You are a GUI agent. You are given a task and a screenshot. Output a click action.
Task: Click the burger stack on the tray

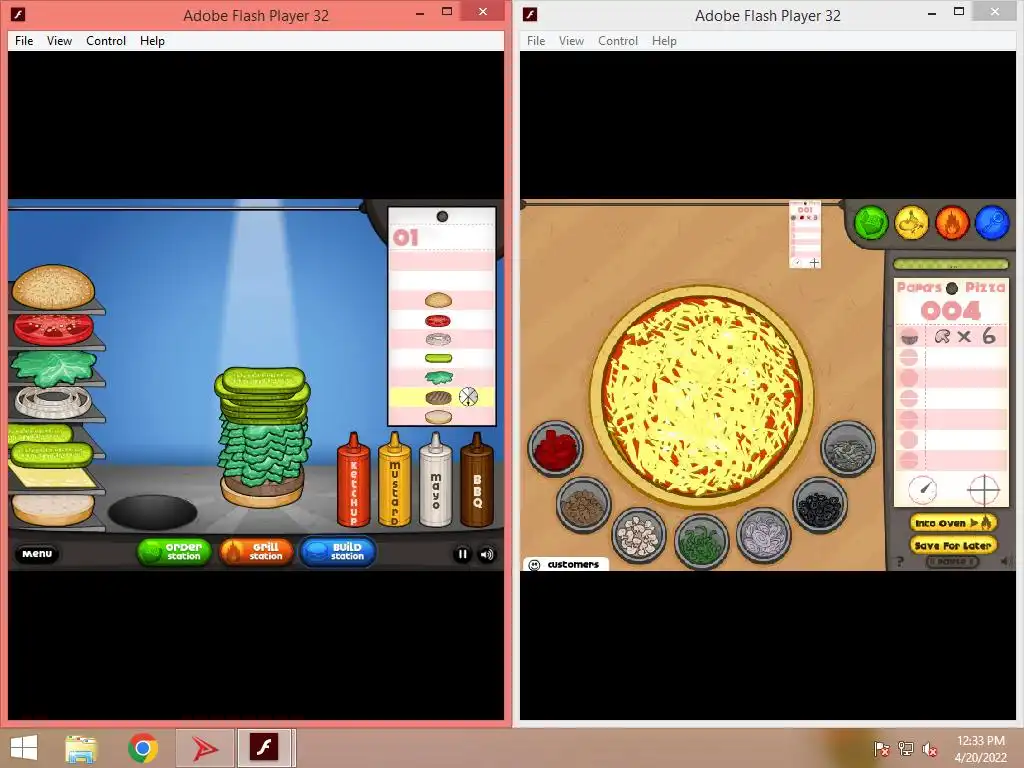263,438
